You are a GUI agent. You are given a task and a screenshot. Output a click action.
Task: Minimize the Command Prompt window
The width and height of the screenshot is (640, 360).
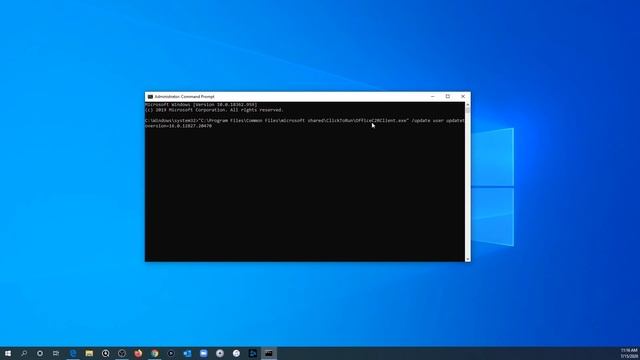coord(433,97)
